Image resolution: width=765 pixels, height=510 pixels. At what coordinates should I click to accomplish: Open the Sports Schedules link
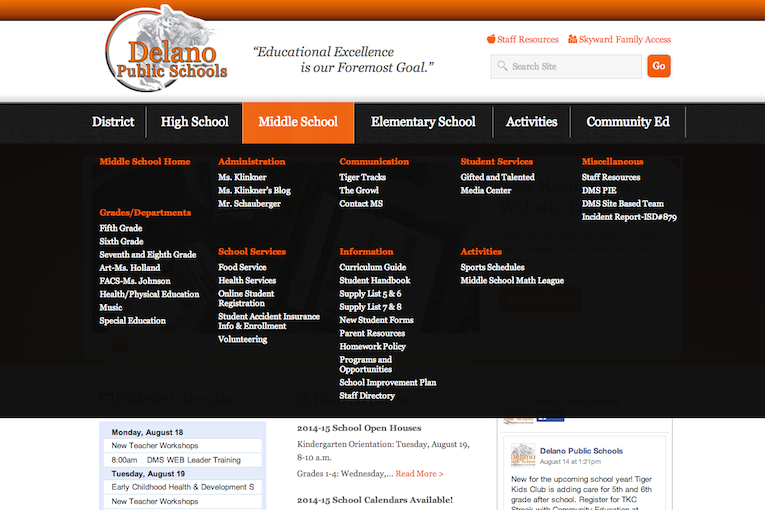tap(492, 267)
